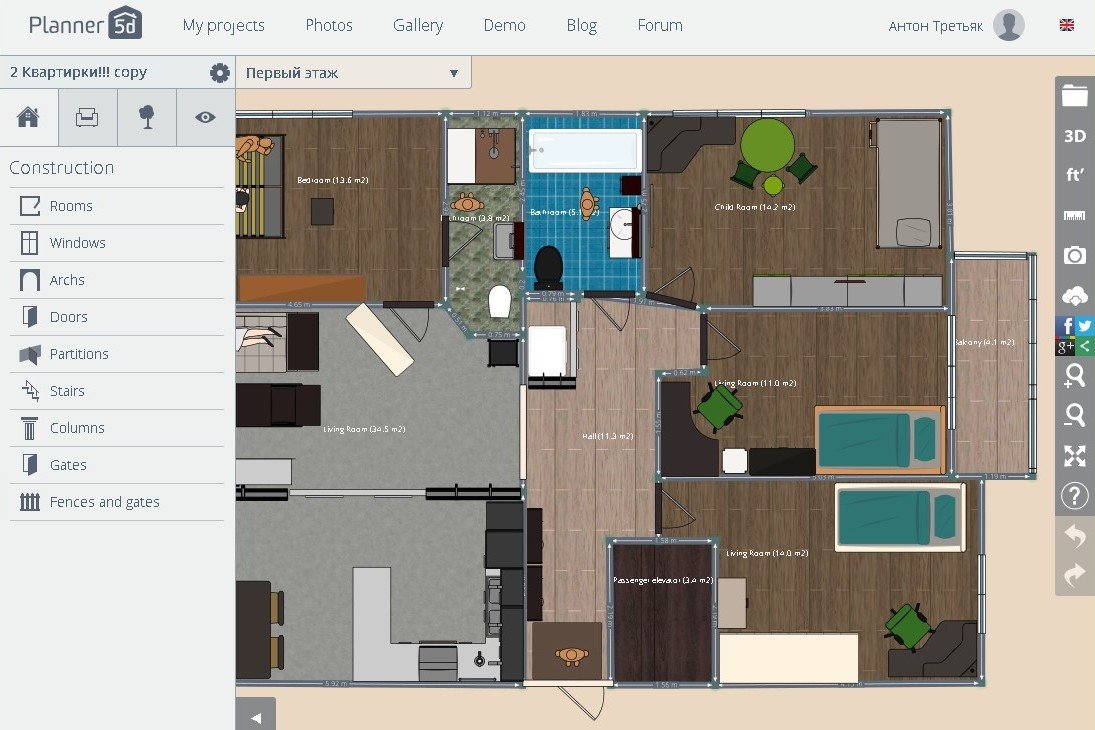This screenshot has height=730, width=1095.
Task: Switch to 3D view
Action: 1074,136
